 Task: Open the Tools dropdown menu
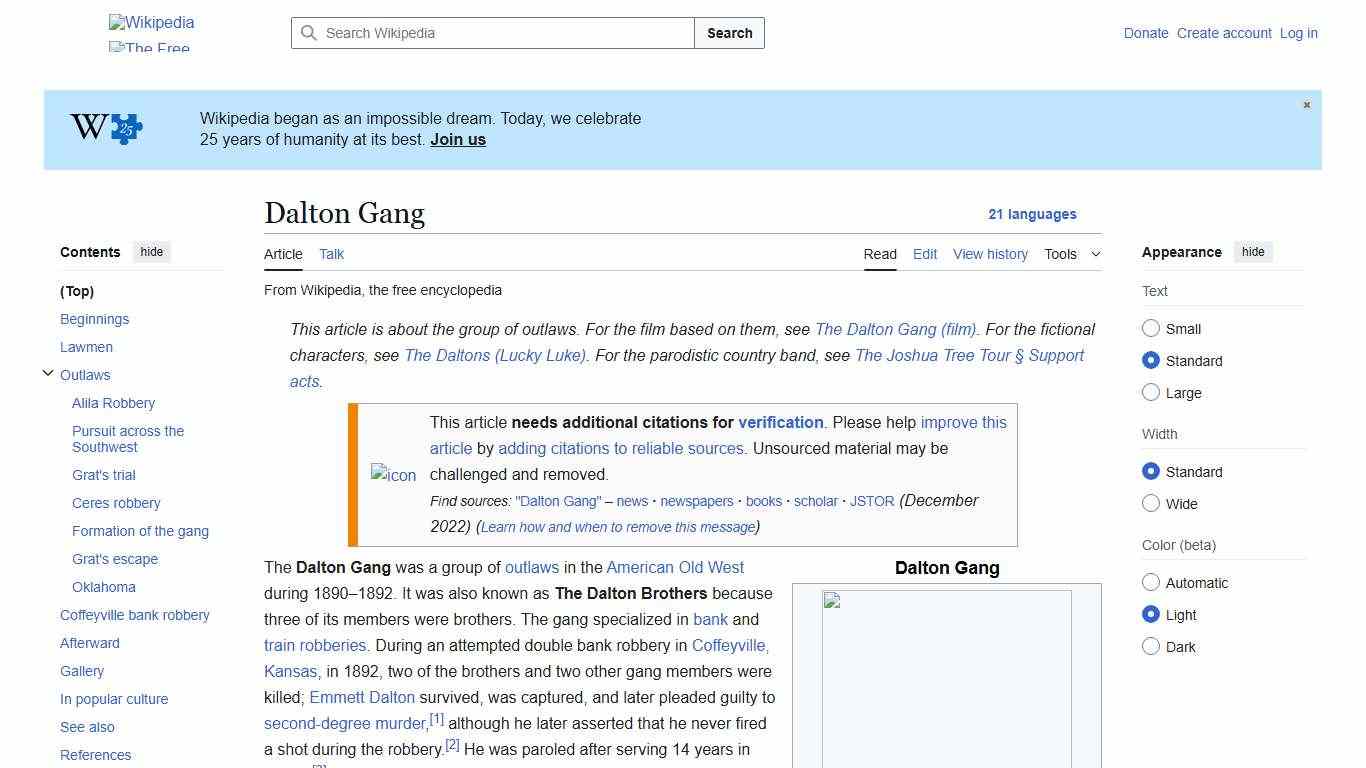[1071, 254]
